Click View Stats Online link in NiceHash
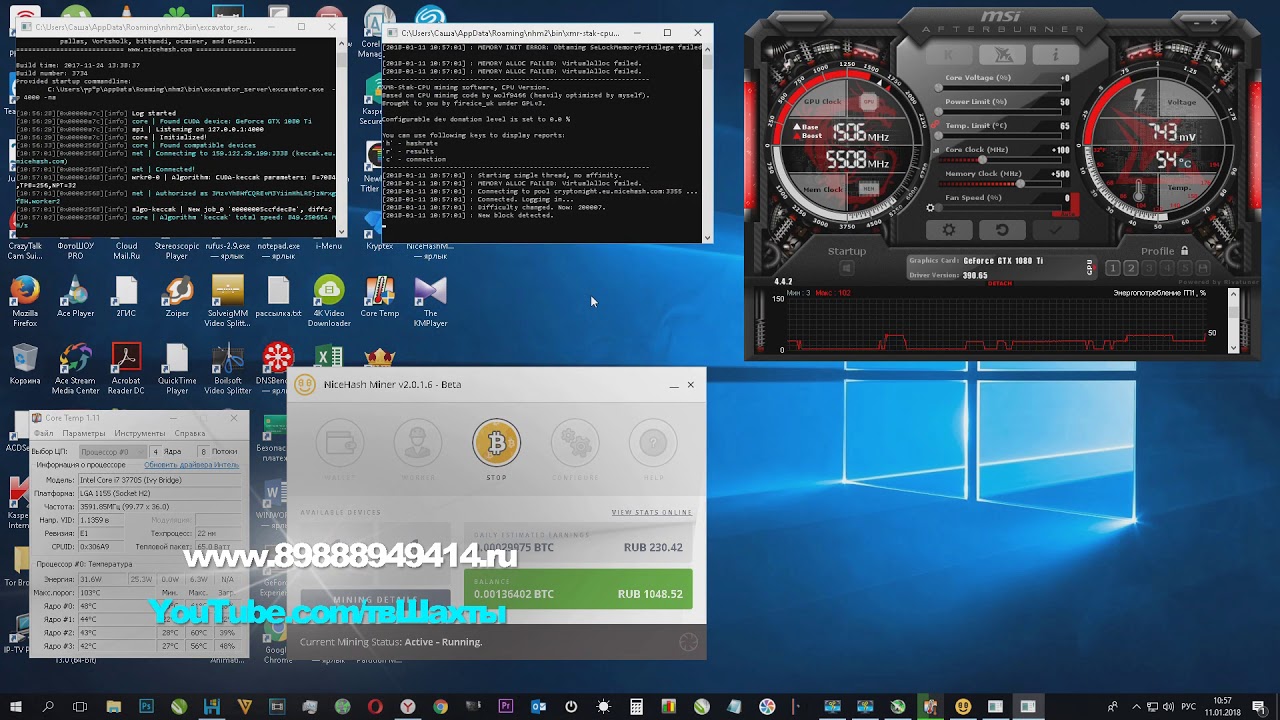This screenshot has height=720, width=1280. click(x=652, y=512)
